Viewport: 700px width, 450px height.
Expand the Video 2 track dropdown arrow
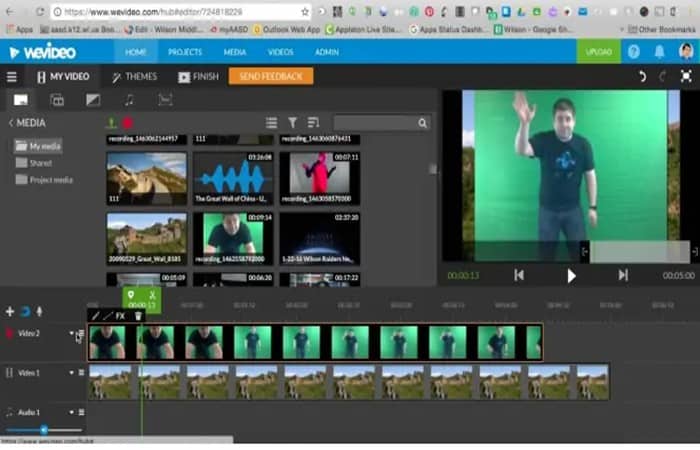coord(71,333)
